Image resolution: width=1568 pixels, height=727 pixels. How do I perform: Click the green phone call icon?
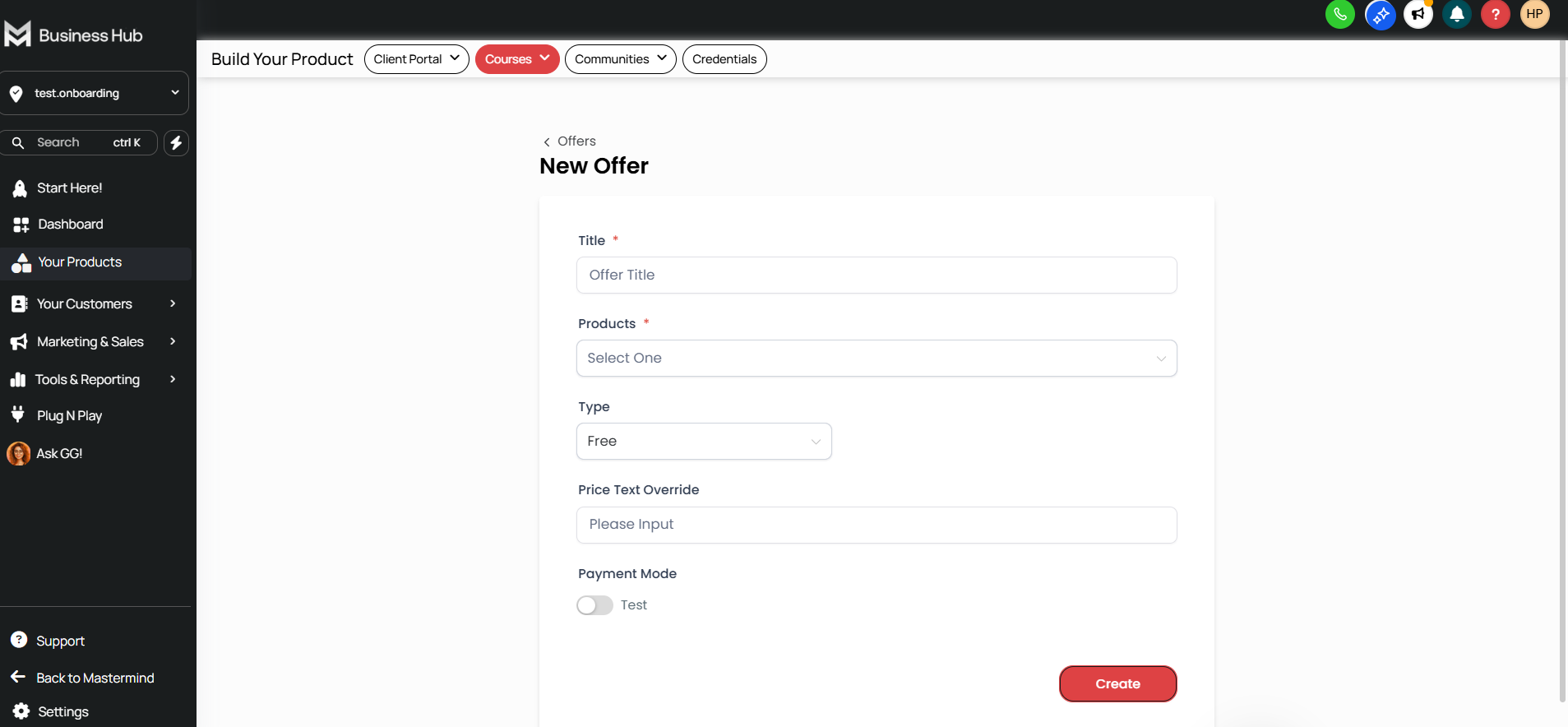pyautogui.click(x=1339, y=14)
